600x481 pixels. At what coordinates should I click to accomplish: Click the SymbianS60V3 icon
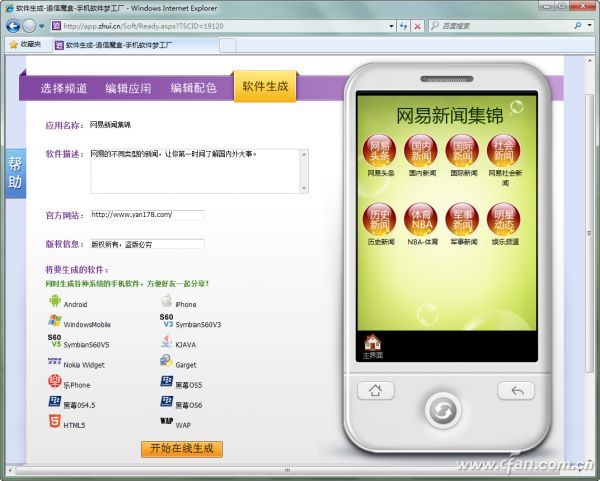(x=166, y=321)
